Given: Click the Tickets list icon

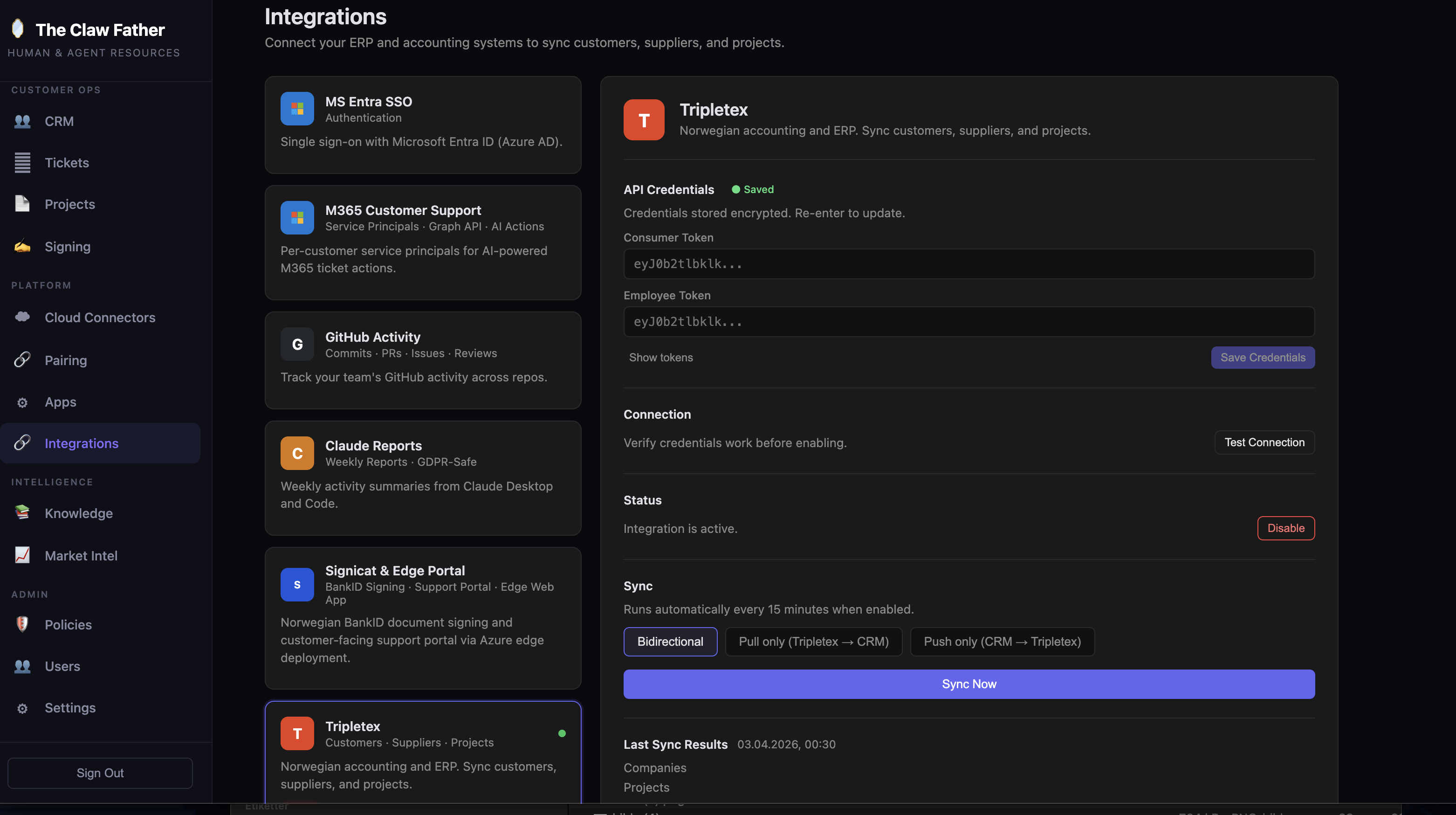Looking at the screenshot, I should pyautogui.click(x=23, y=163).
